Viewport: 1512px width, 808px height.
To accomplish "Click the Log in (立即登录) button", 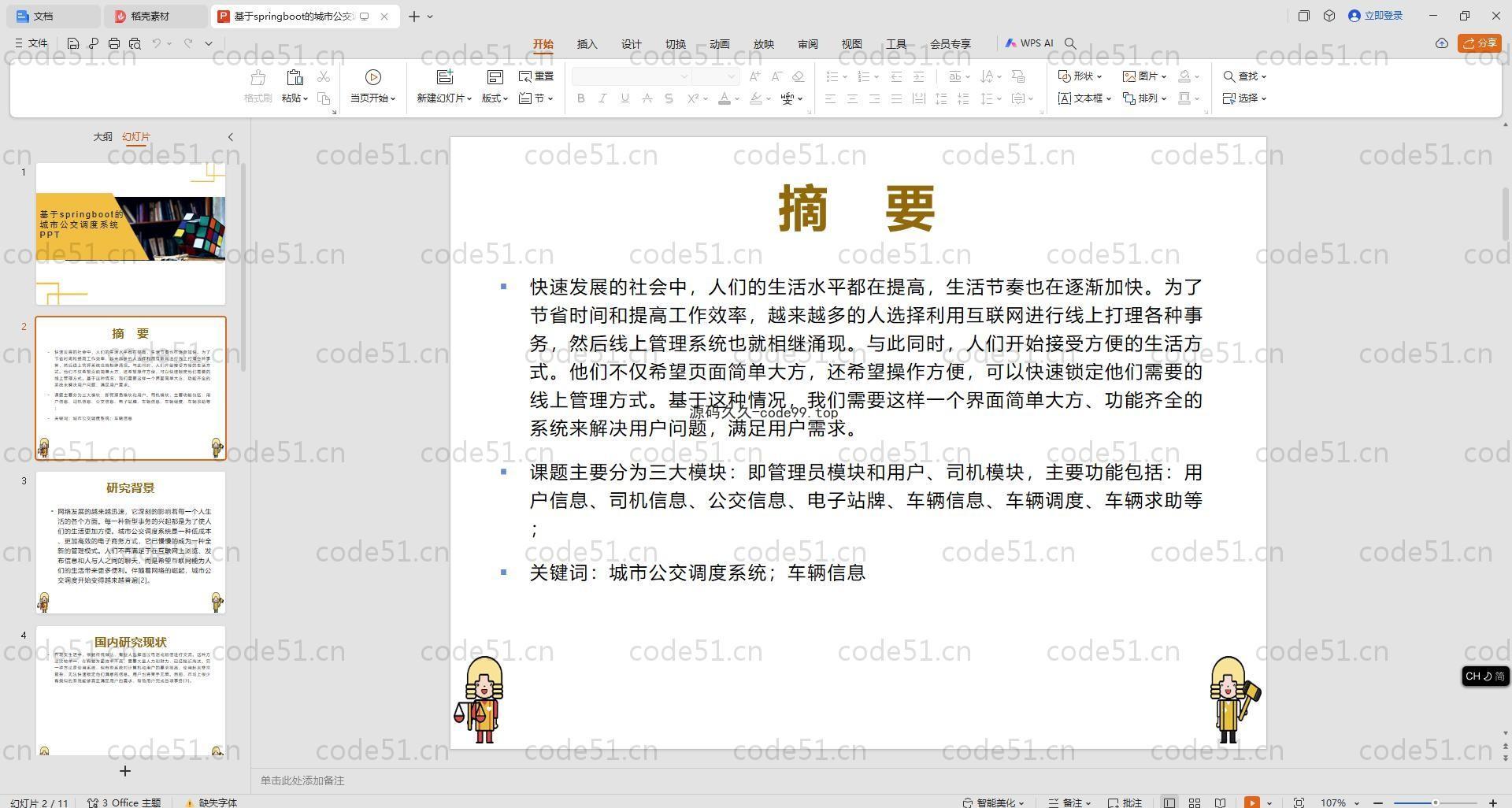I will [x=1376, y=16].
